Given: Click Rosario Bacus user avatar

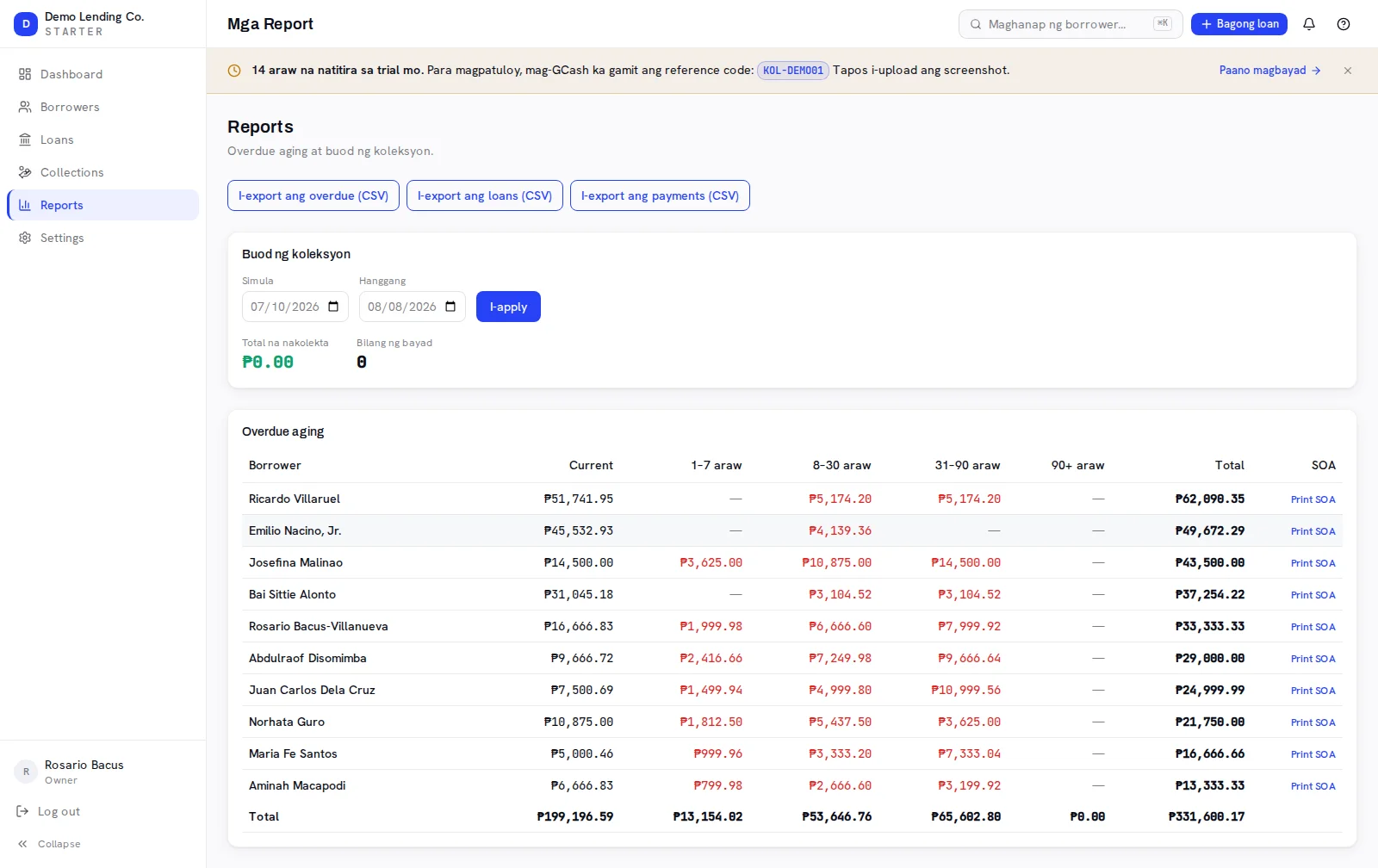Looking at the screenshot, I should coord(26,772).
